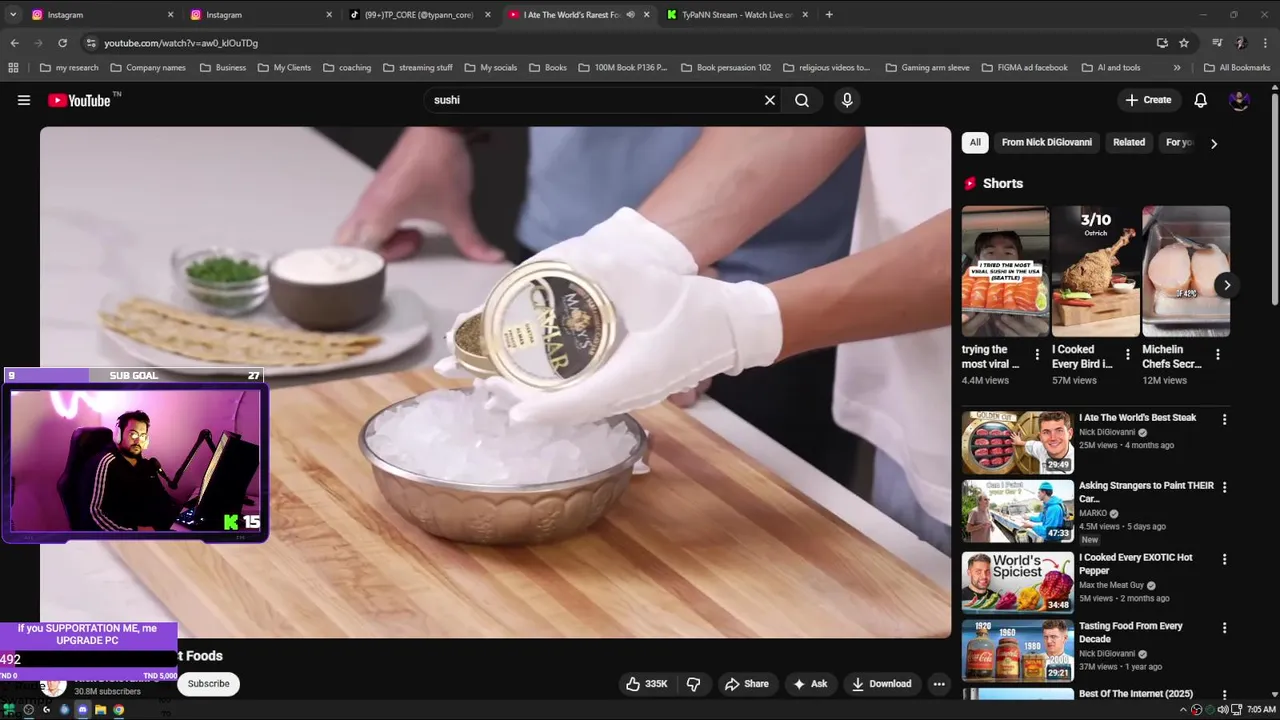Screen dimensions: 1280x720
Task: Click the search magnifier button
Action: tap(802, 100)
